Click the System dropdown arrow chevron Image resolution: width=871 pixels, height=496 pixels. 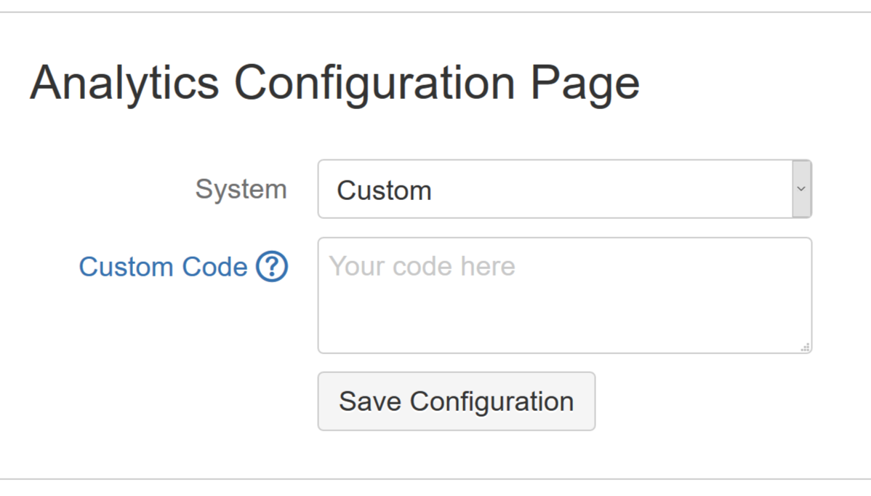click(x=801, y=189)
